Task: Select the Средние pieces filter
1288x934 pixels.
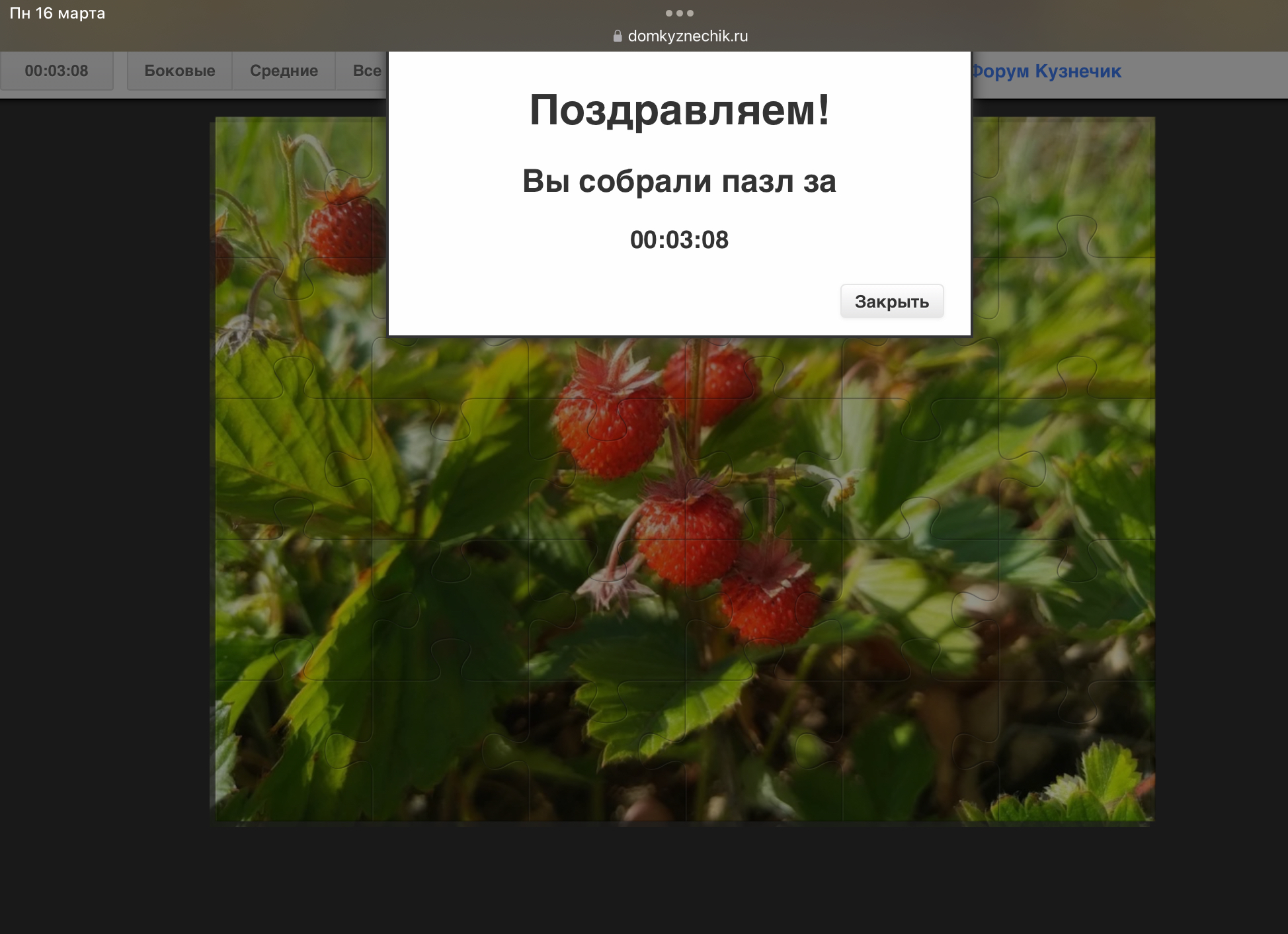Action: click(x=284, y=71)
